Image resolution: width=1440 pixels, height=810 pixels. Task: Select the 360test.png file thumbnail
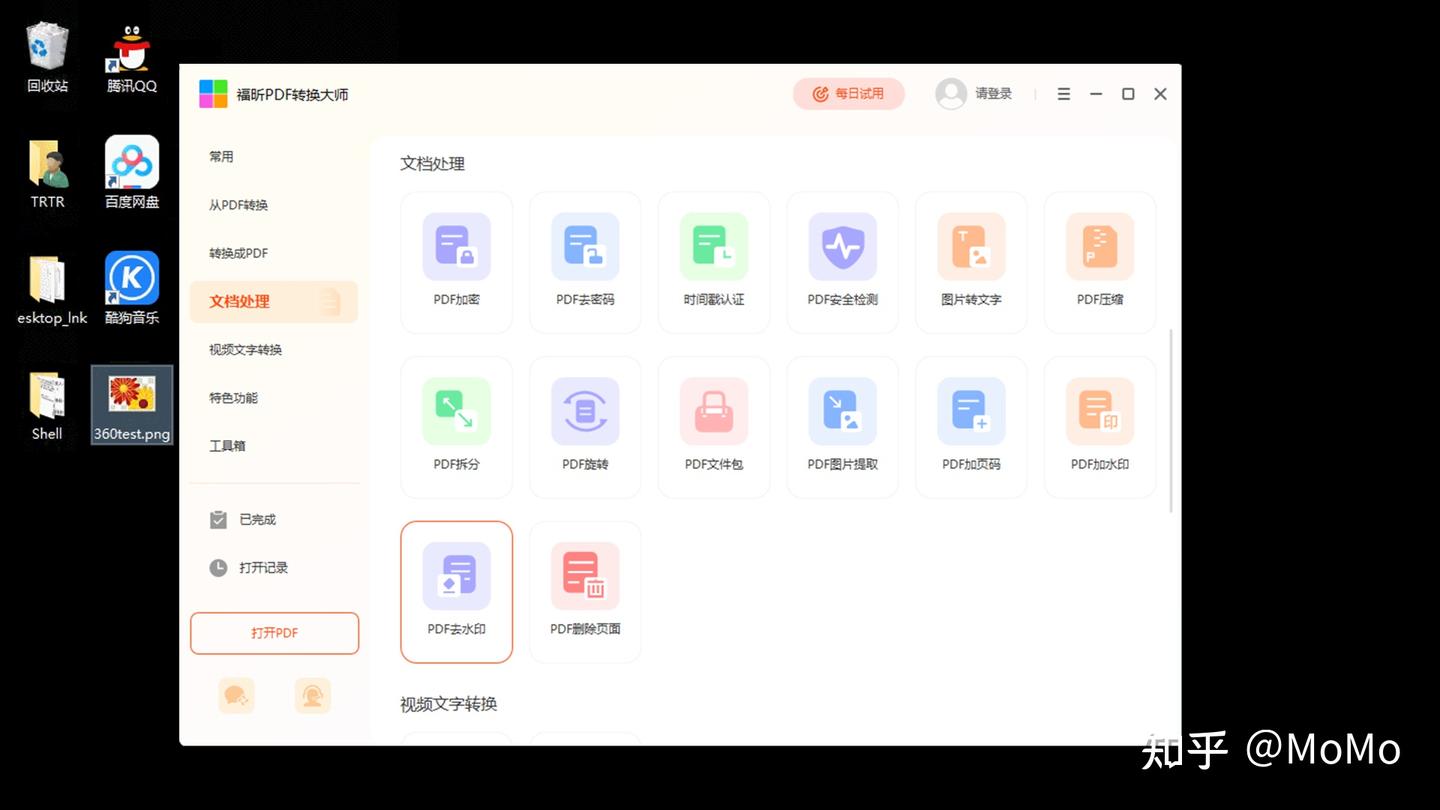(x=132, y=405)
